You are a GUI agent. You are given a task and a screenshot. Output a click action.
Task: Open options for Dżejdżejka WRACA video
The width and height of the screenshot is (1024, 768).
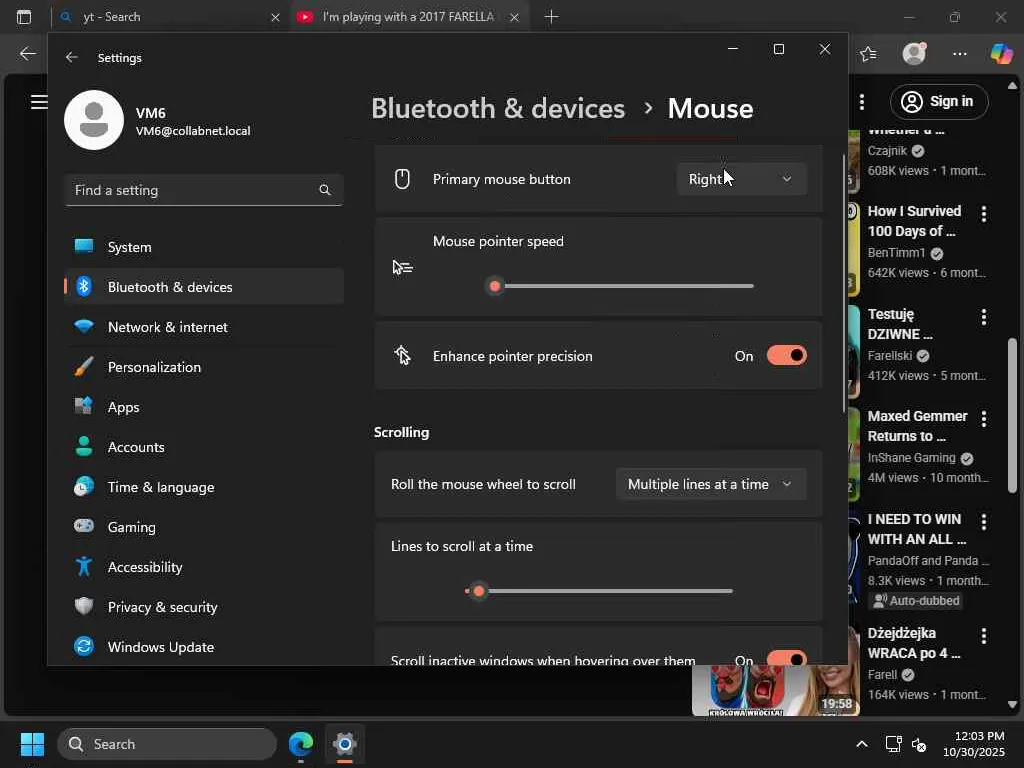click(984, 636)
